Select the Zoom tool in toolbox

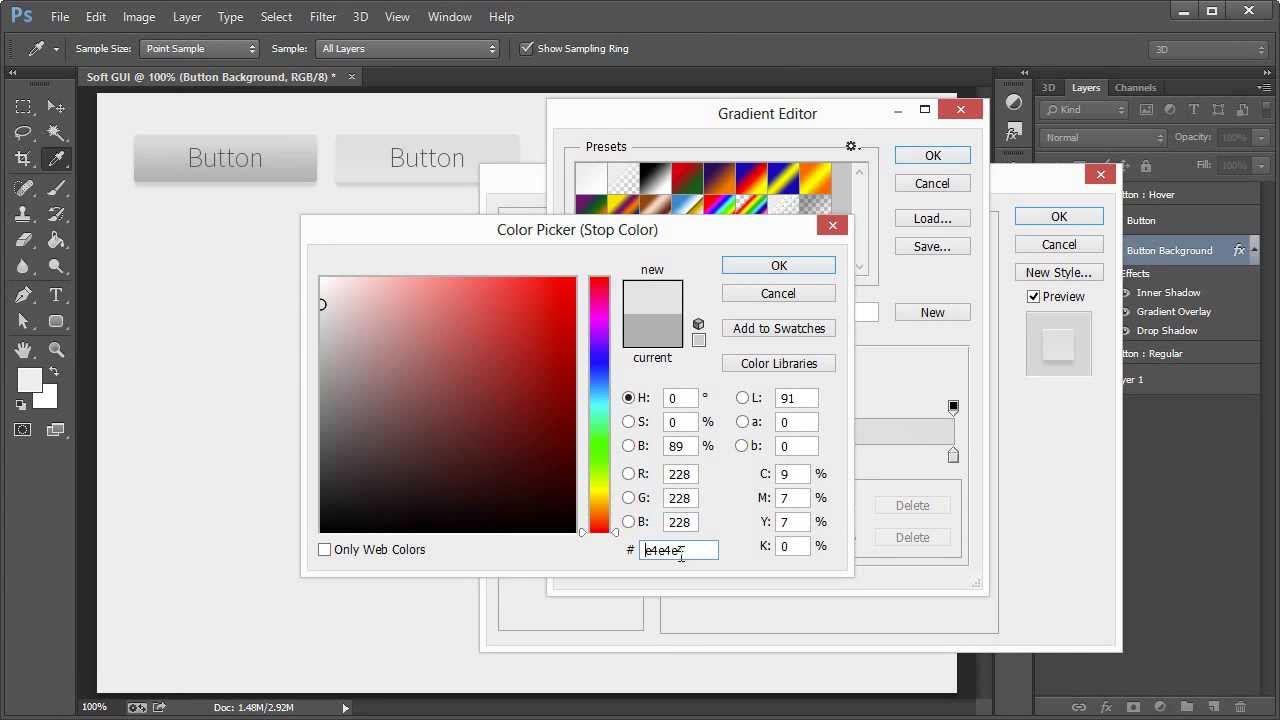click(56, 350)
